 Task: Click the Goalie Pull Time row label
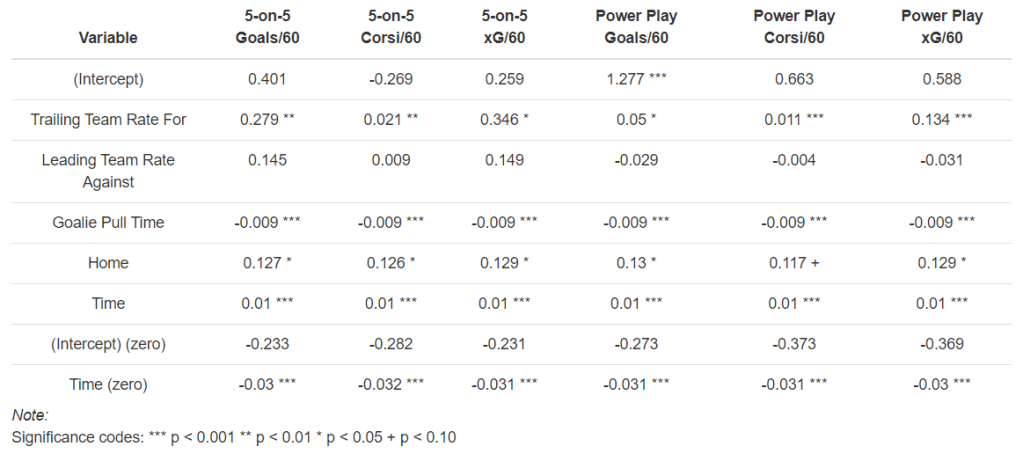coord(110,222)
